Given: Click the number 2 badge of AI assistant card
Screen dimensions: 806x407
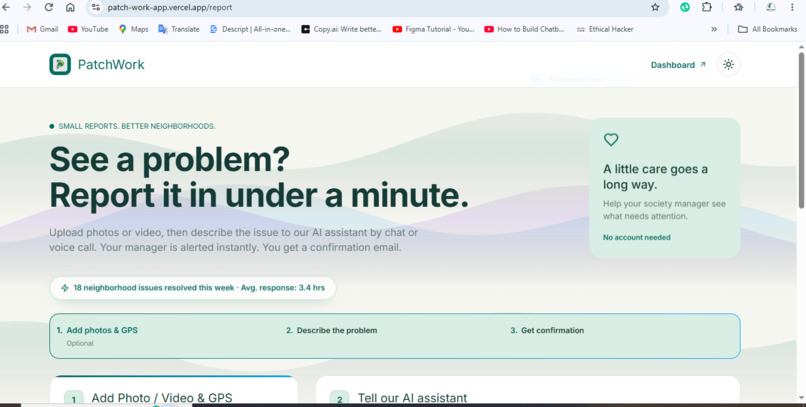Looking at the screenshot, I should click(x=339, y=399).
